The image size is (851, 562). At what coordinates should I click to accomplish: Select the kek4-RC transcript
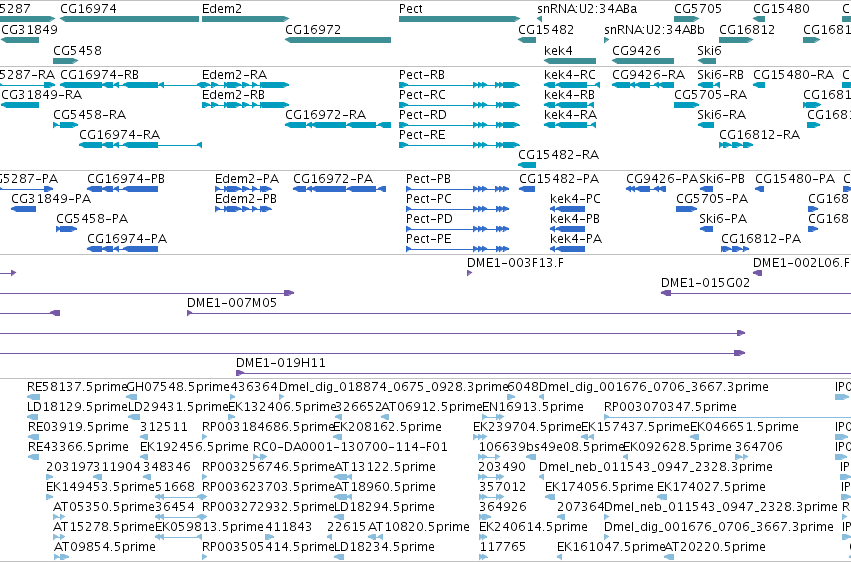[572, 85]
